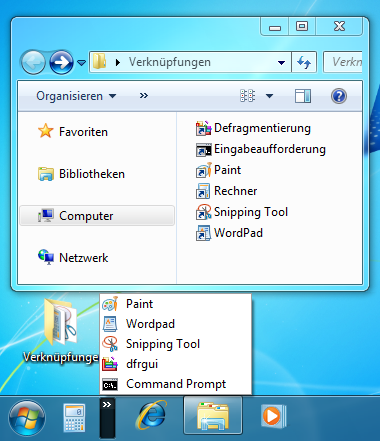Maximize the Explorer window

[x=302, y=26]
